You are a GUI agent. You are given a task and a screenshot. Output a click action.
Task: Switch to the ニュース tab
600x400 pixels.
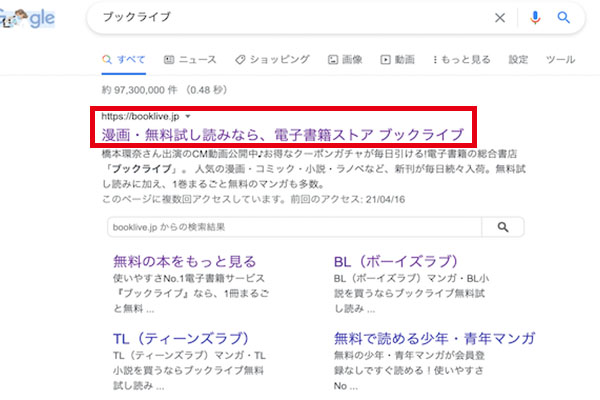[190, 60]
